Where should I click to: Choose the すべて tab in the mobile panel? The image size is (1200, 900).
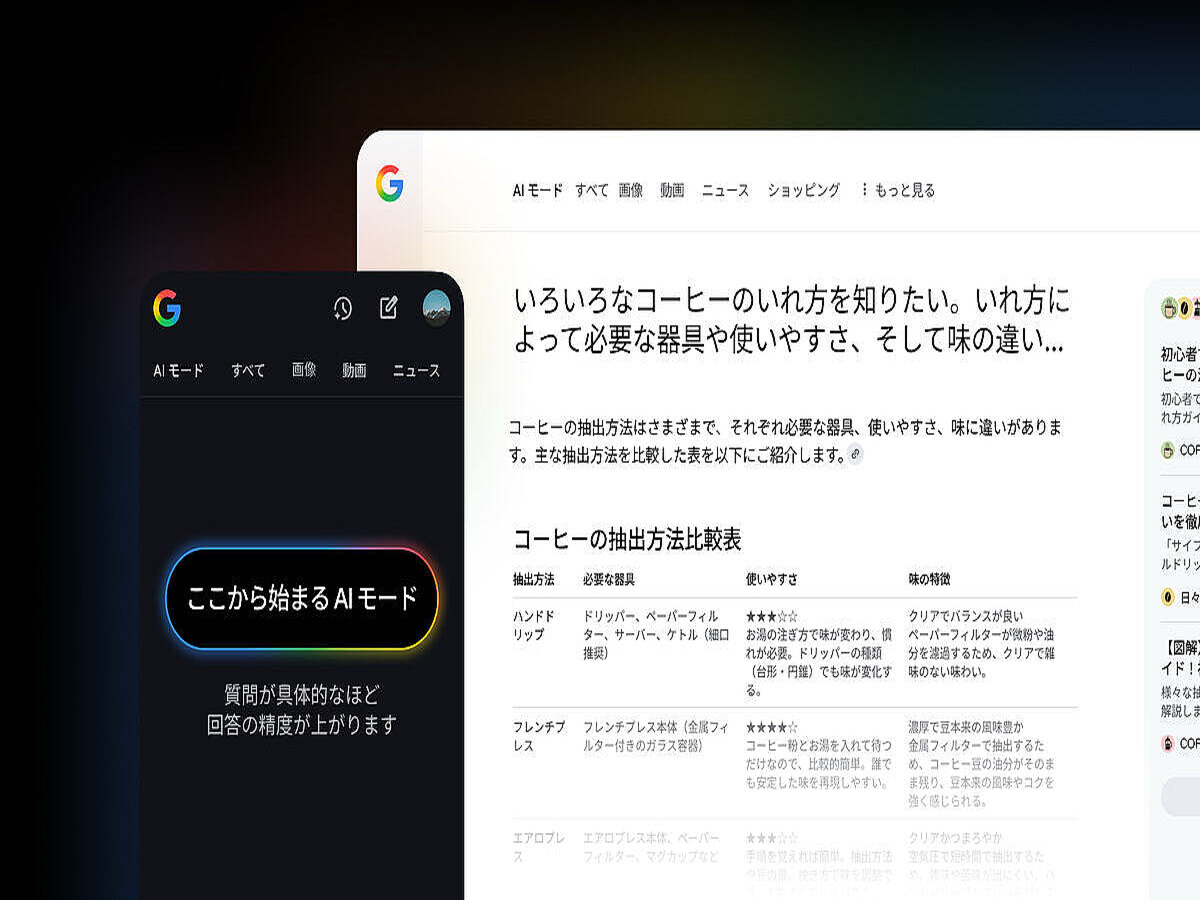248,370
